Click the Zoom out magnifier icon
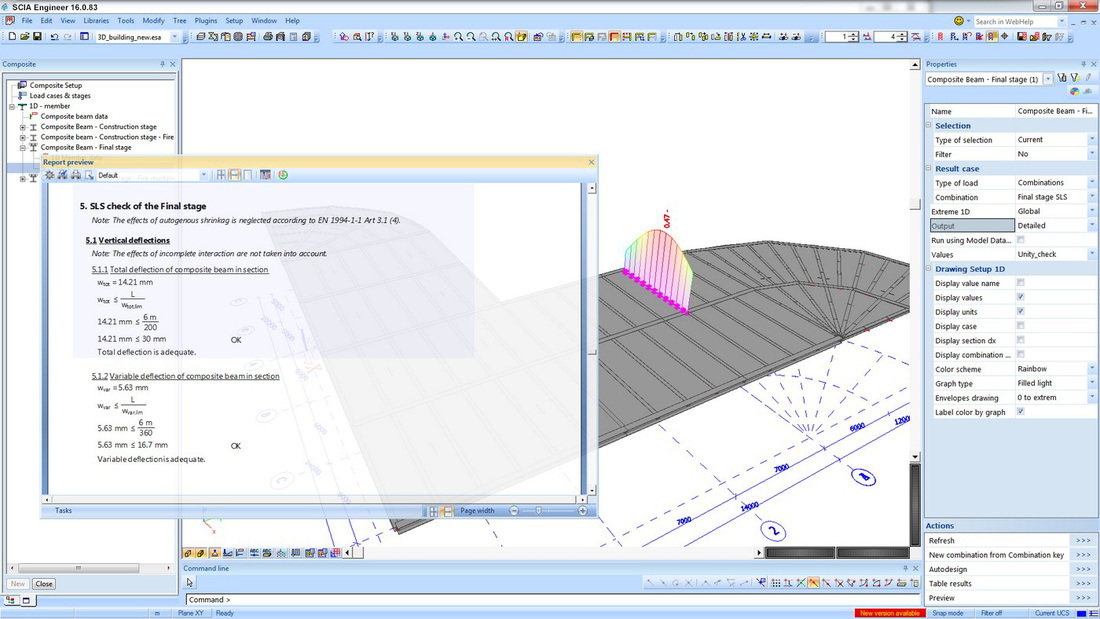The width and height of the screenshot is (1100, 619). (471, 36)
